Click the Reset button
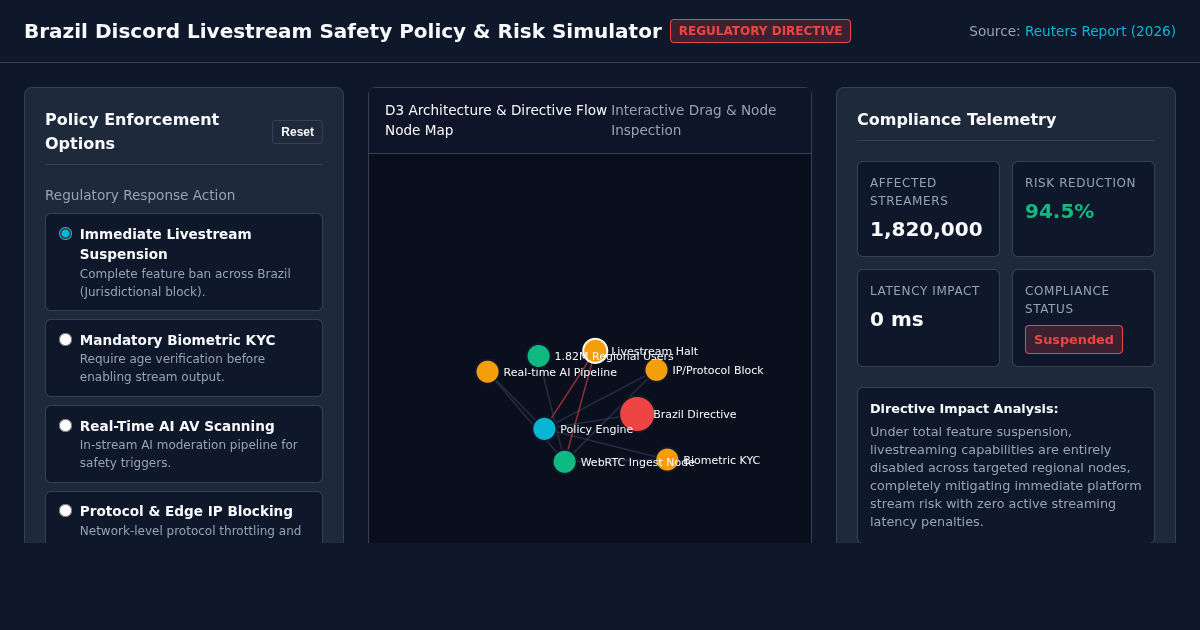This screenshot has height=630, width=1200. 297,132
